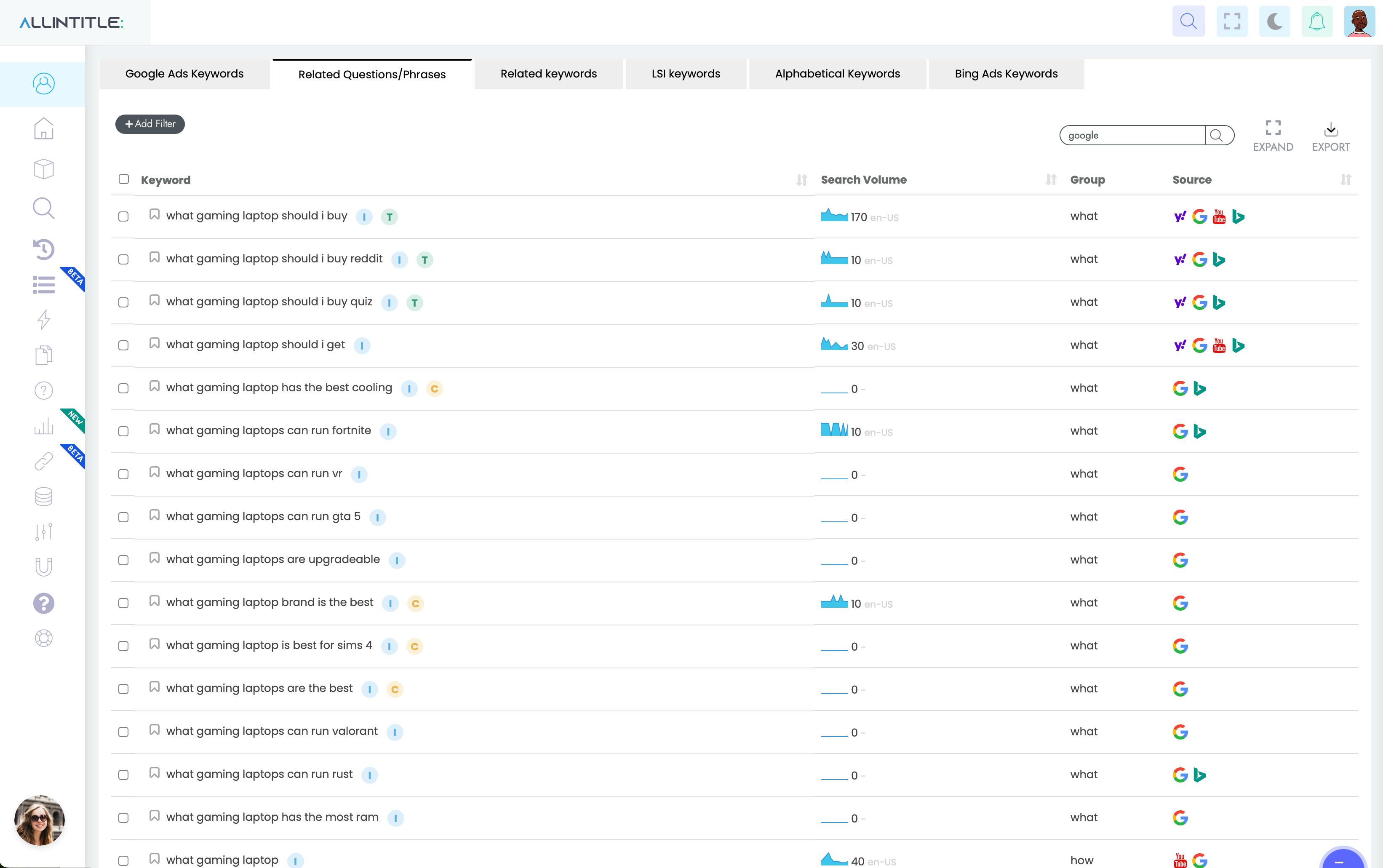The image size is (1383, 868).
Task: Open chat with support agent photo
Action: [40, 820]
